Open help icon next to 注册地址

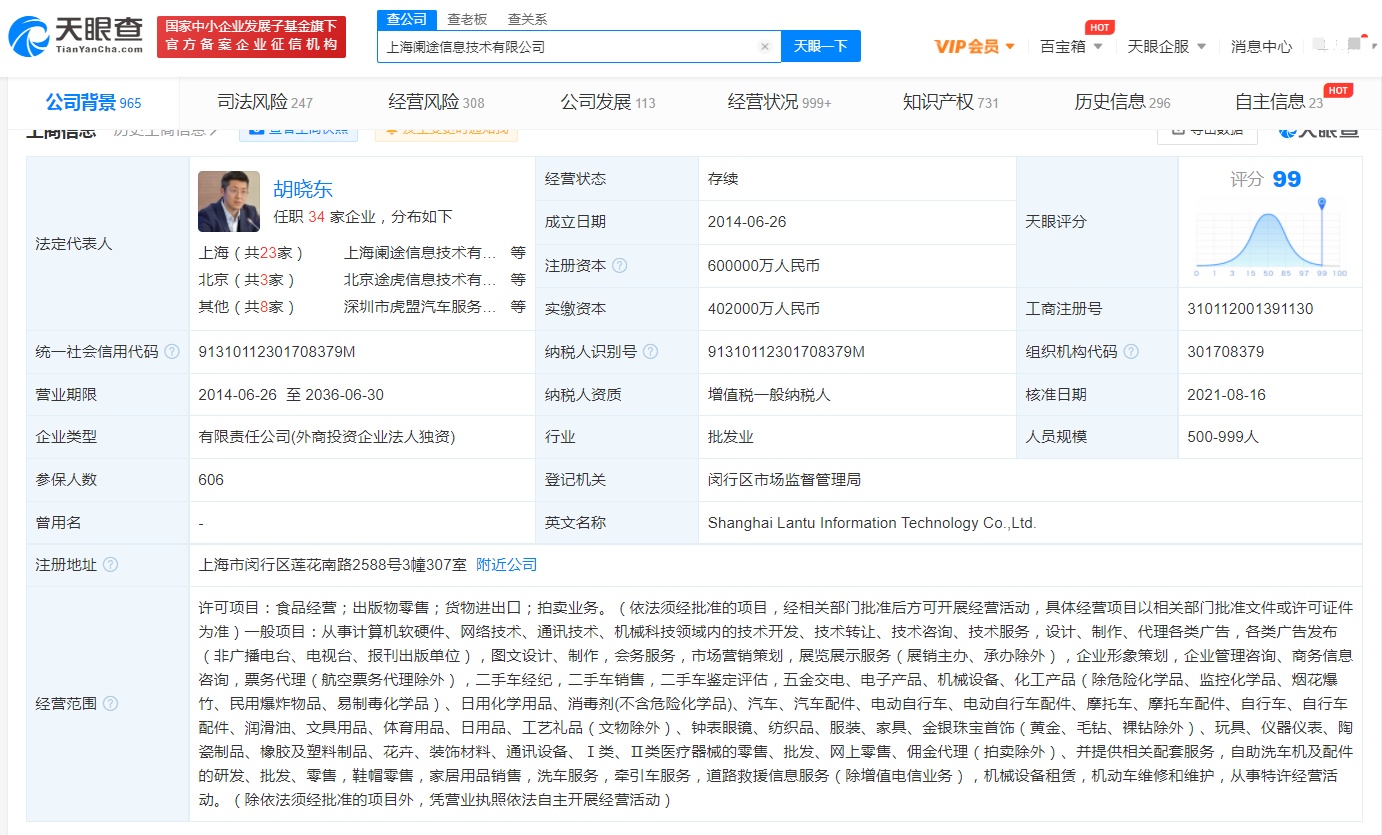(x=110, y=565)
